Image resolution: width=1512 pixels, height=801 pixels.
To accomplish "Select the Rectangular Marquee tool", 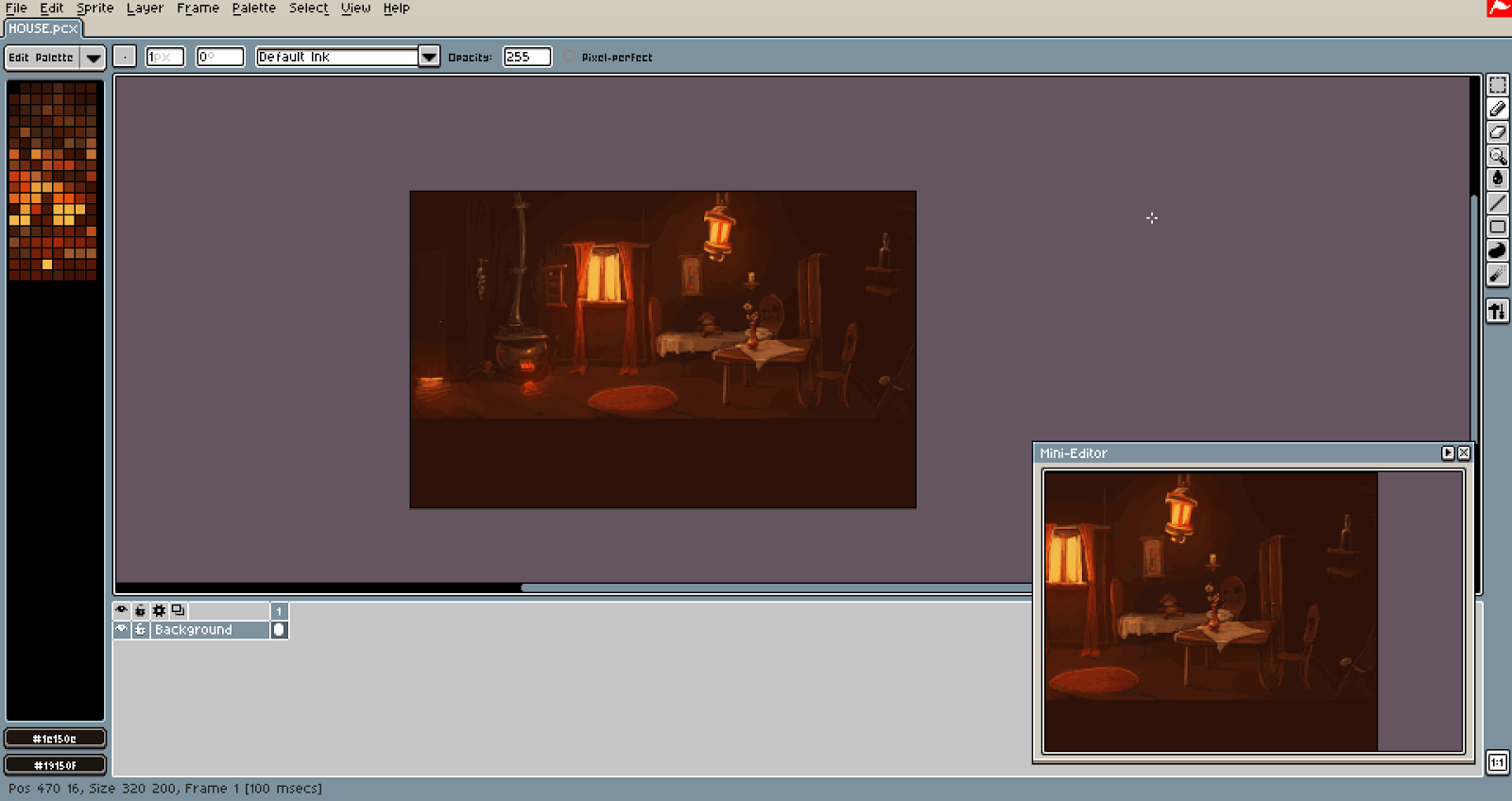I will tap(1498, 85).
